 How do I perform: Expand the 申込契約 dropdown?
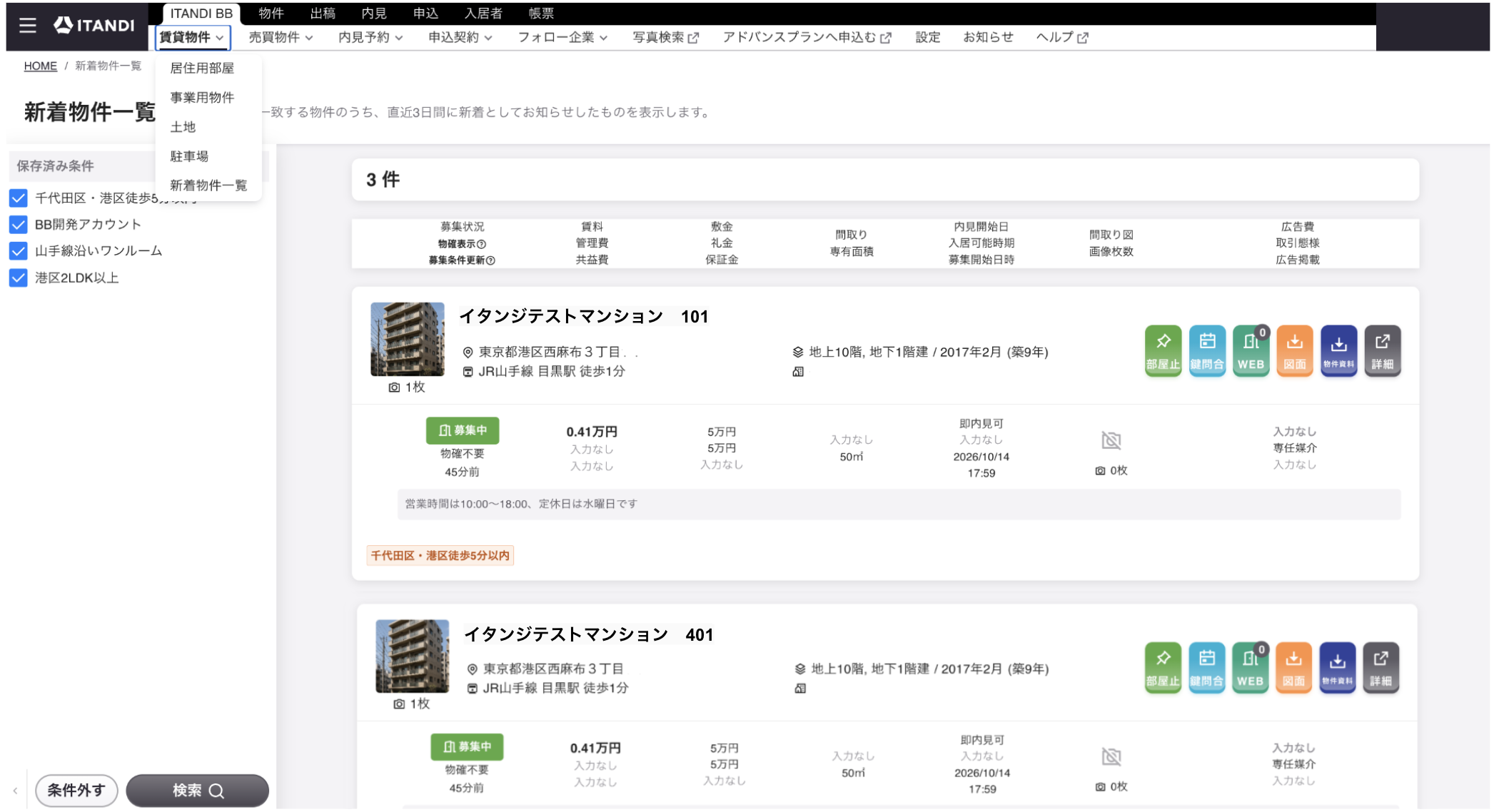coord(460,37)
